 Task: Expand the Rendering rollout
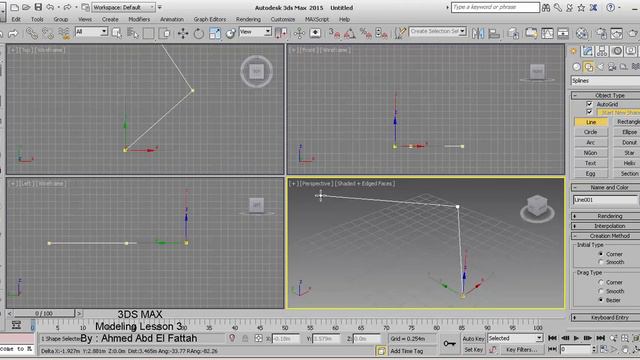pyautogui.click(x=606, y=216)
